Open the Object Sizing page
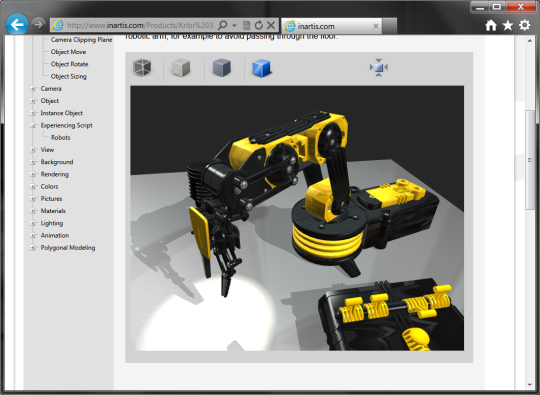540x395 pixels. pyautogui.click(x=69, y=76)
